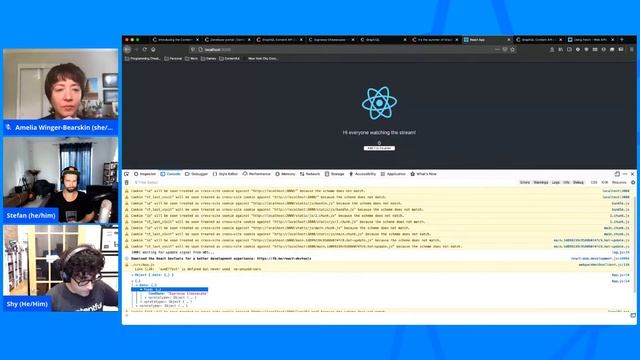The height and width of the screenshot is (360, 640).
Task: Expand the last prototype: Object row
Action: 162,305
